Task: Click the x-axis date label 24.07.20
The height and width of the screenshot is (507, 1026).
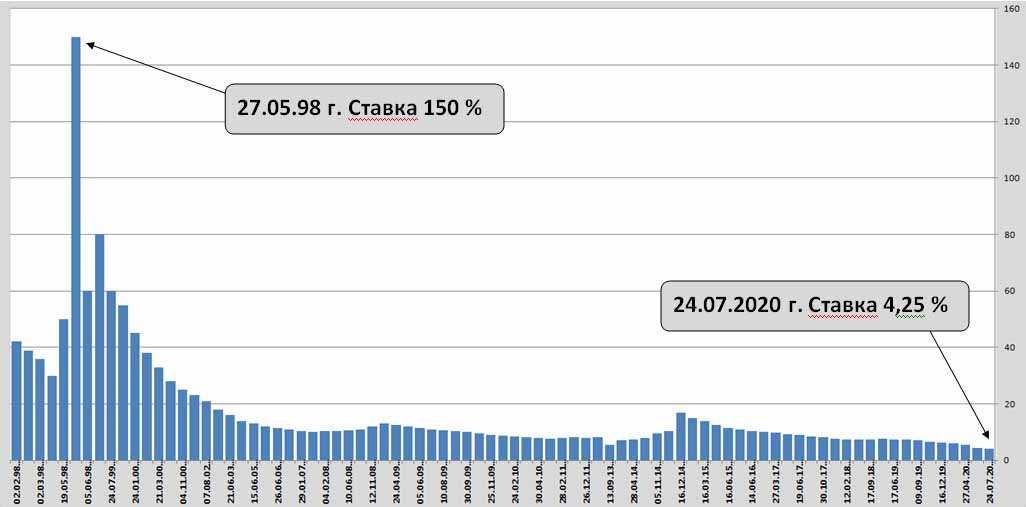Action: [x=989, y=483]
